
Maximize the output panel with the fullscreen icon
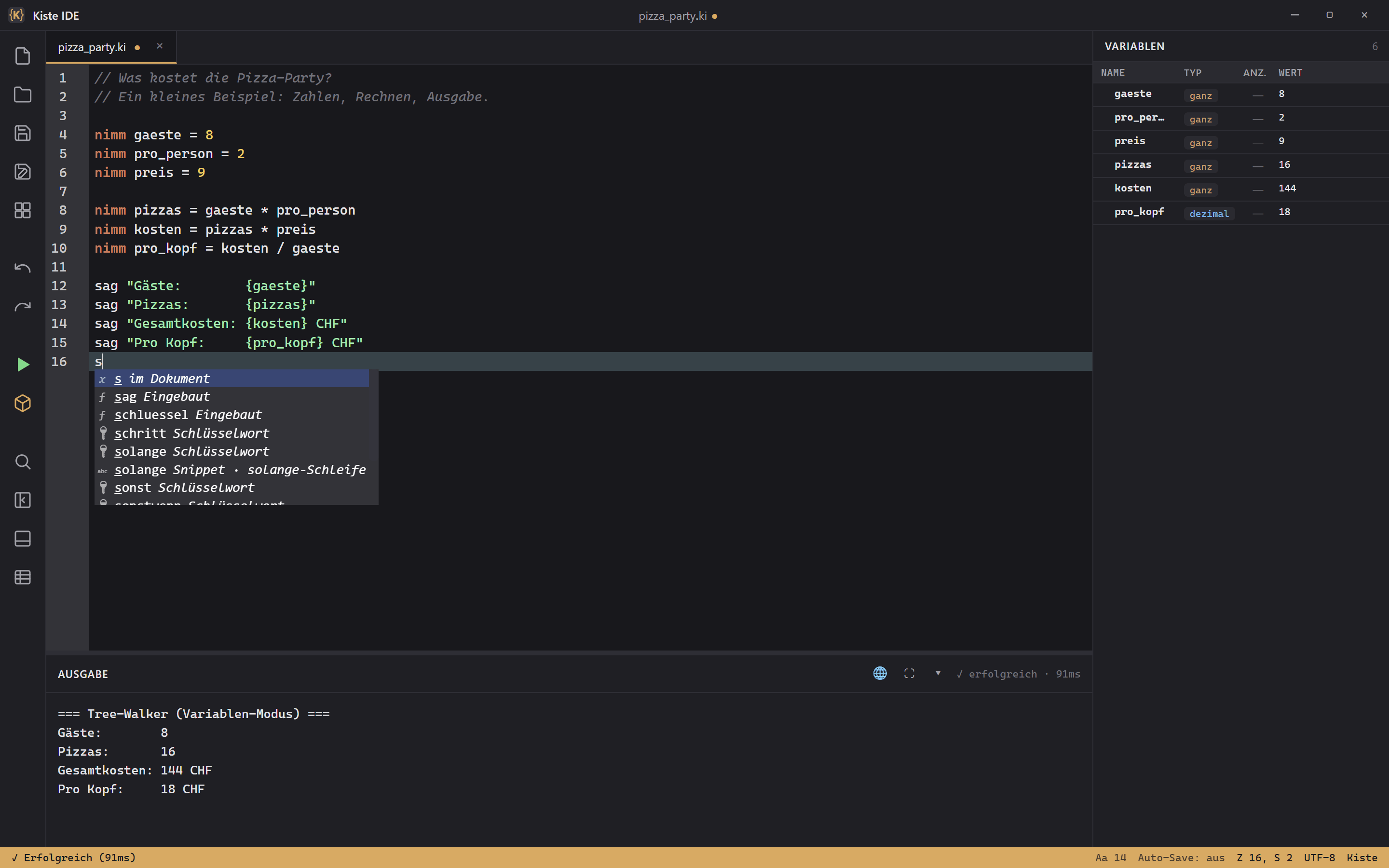coord(909,673)
